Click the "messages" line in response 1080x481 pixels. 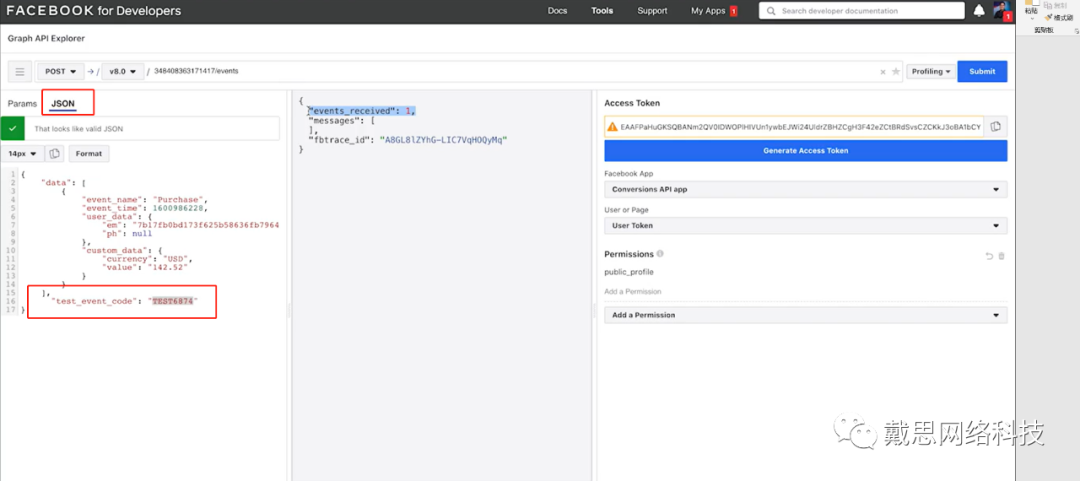point(342,121)
